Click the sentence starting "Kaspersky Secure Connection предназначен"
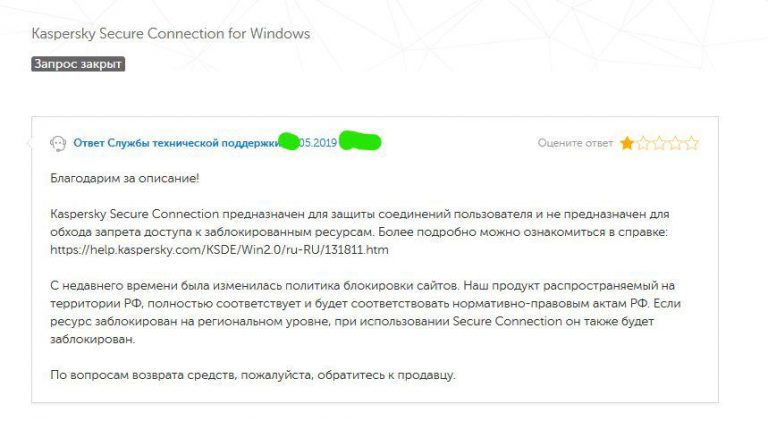This screenshot has width=768, height=421. [300, 214]
